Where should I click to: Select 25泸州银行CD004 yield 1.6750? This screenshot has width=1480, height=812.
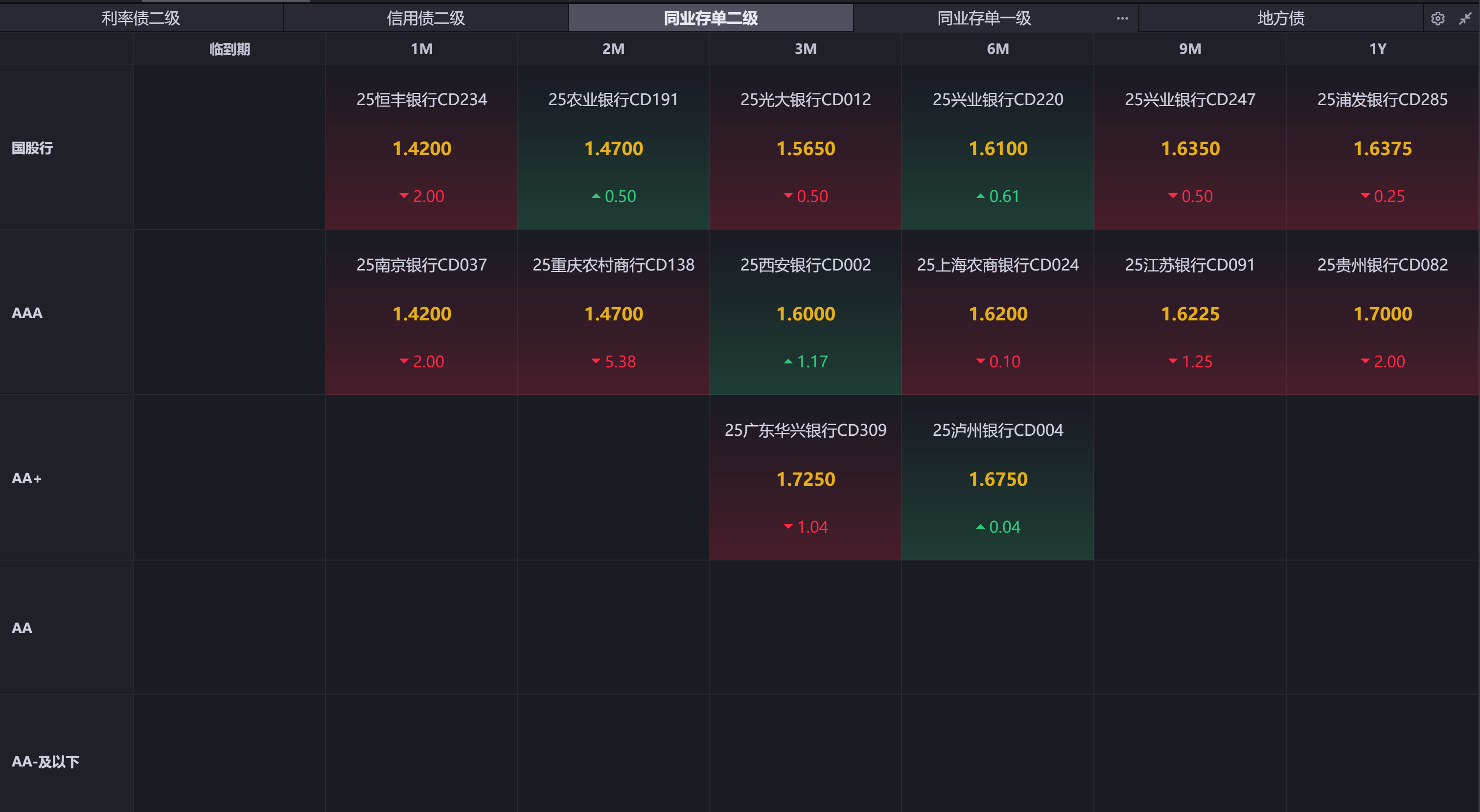coord(997,479)
